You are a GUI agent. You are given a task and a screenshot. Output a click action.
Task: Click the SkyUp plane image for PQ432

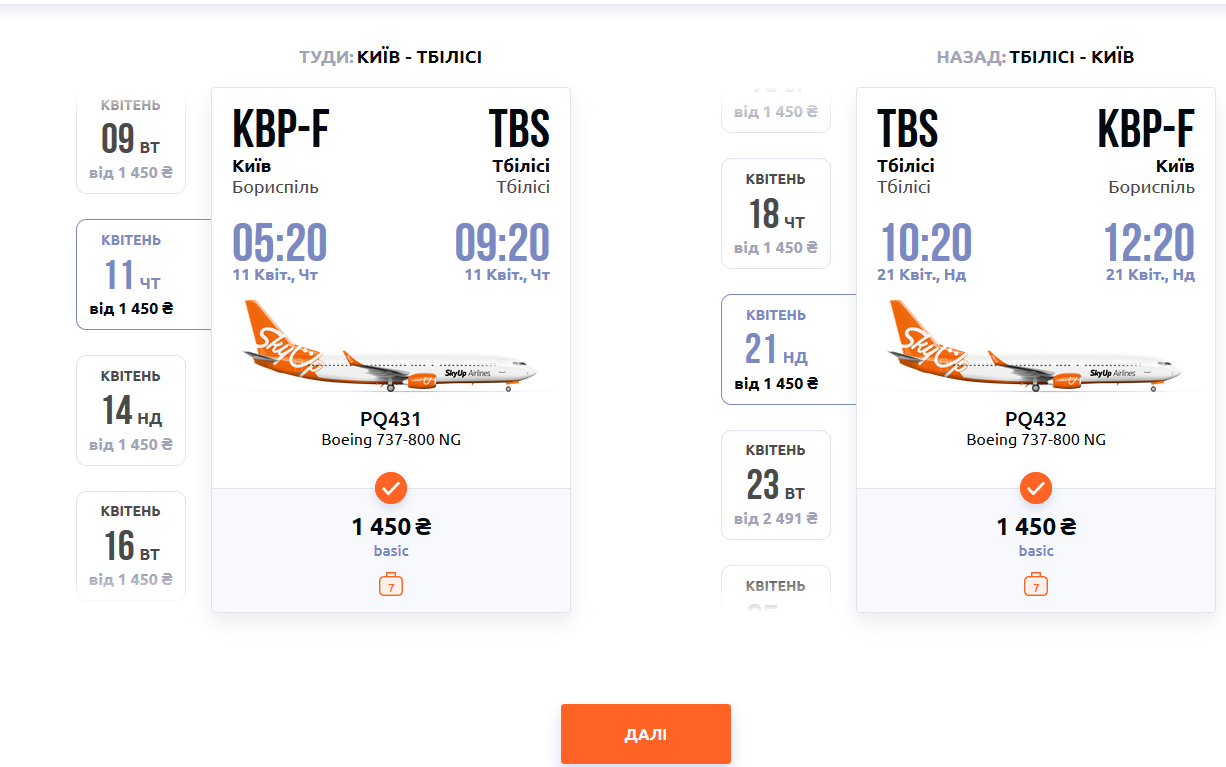[x=1035, y=347]
